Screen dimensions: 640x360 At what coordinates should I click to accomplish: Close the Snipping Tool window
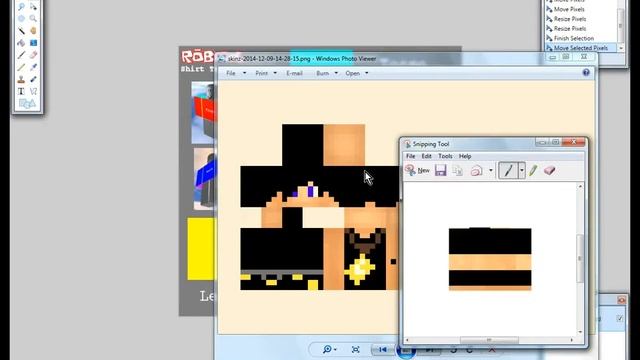tap(574, 142)
